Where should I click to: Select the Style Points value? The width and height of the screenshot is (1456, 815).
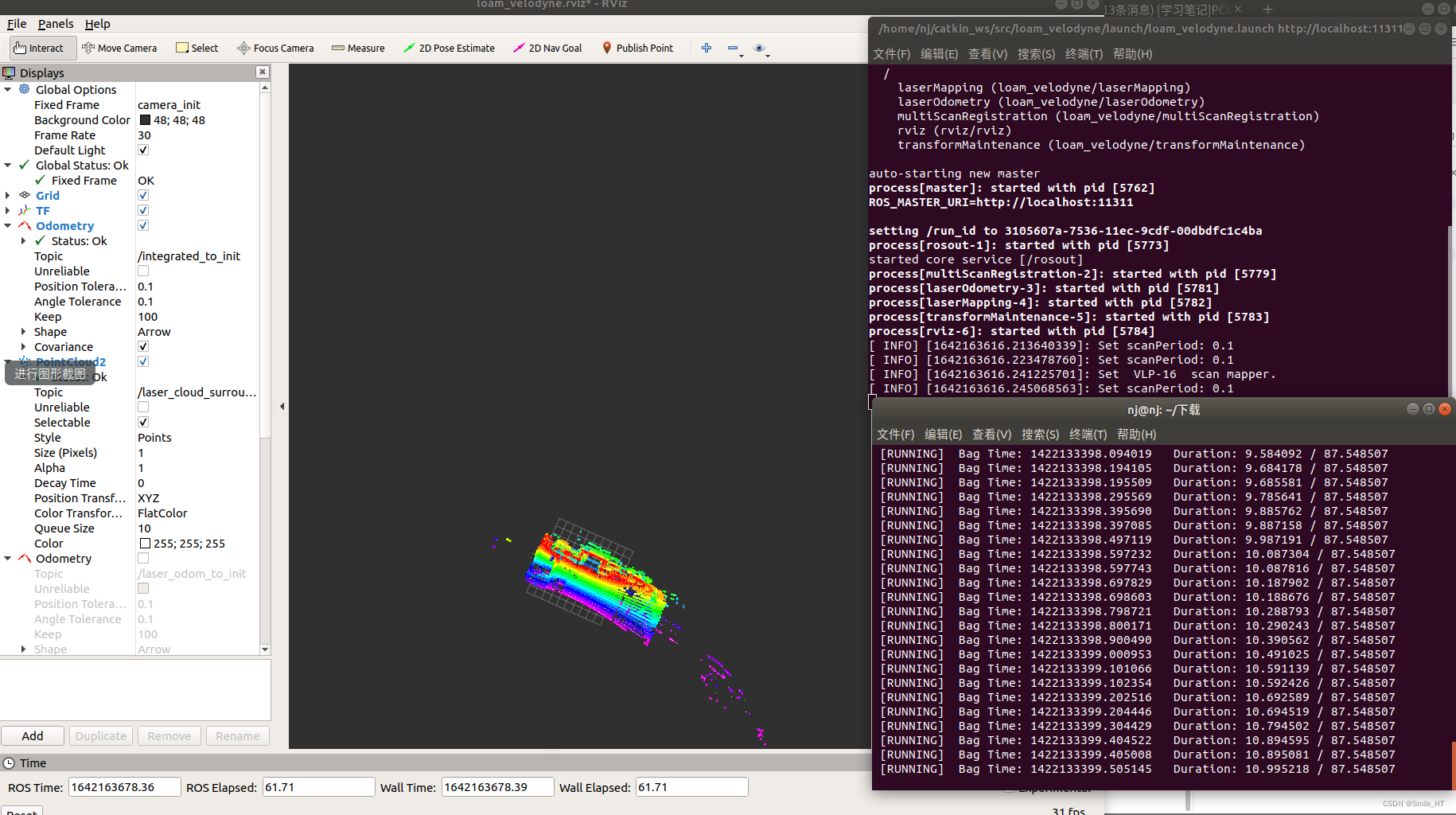point(154,437)
